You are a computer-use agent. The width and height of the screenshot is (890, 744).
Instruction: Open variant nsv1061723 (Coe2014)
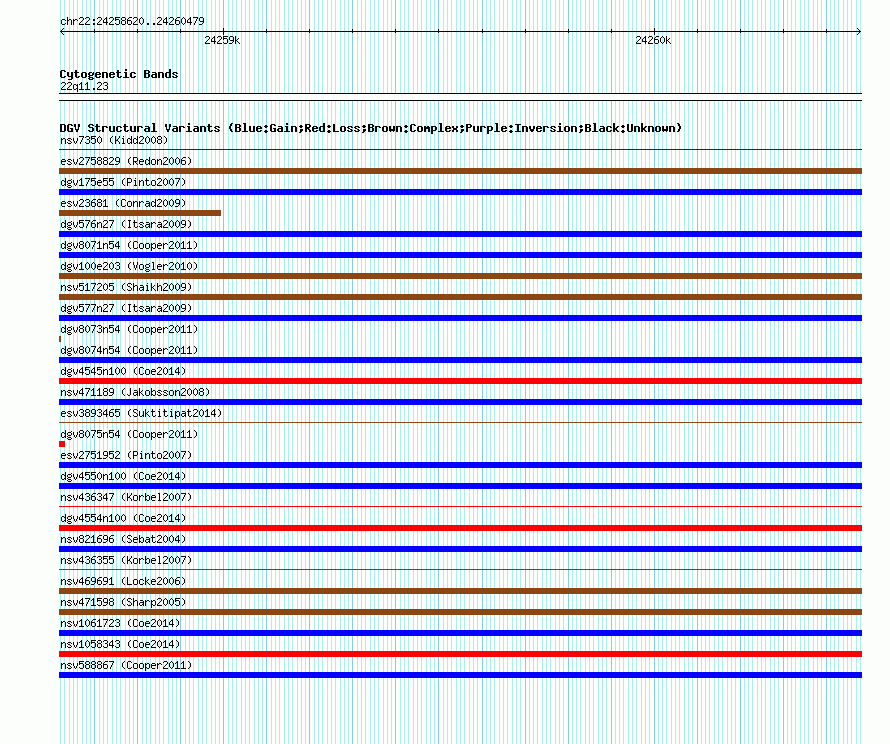pyautogui.click(x=120, y=623)
